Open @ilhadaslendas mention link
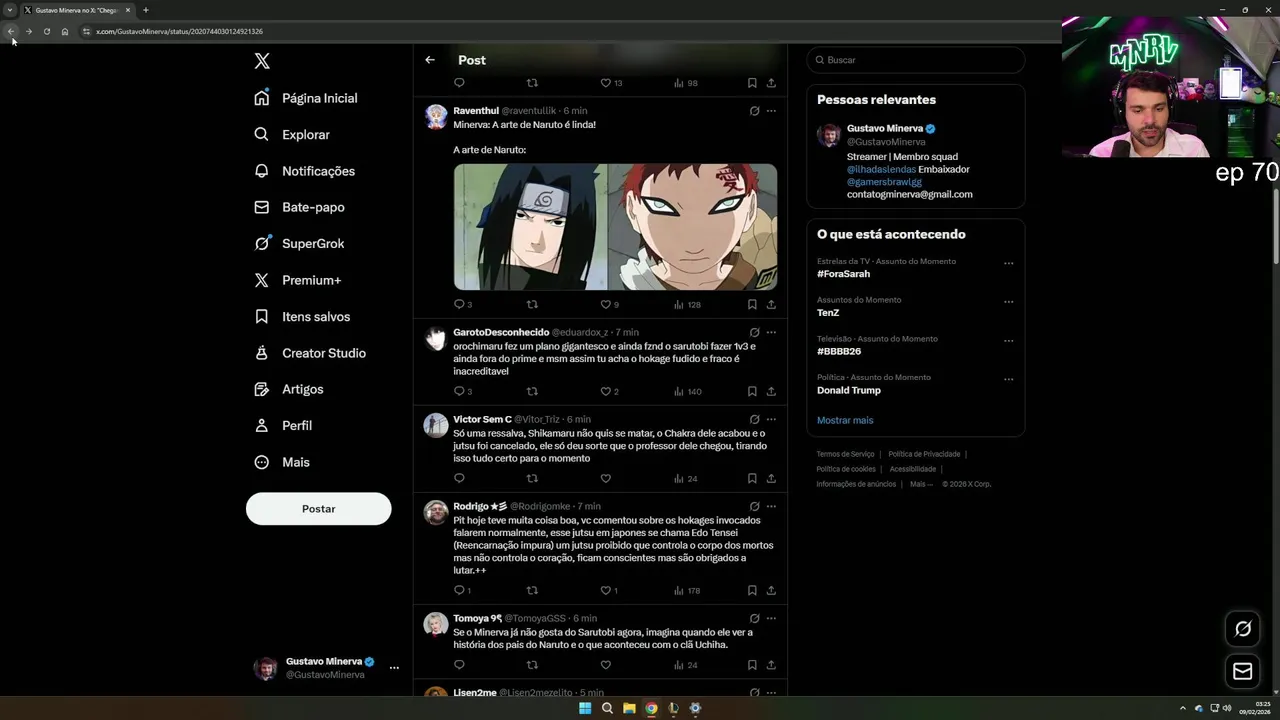 (x=881, y=169)
